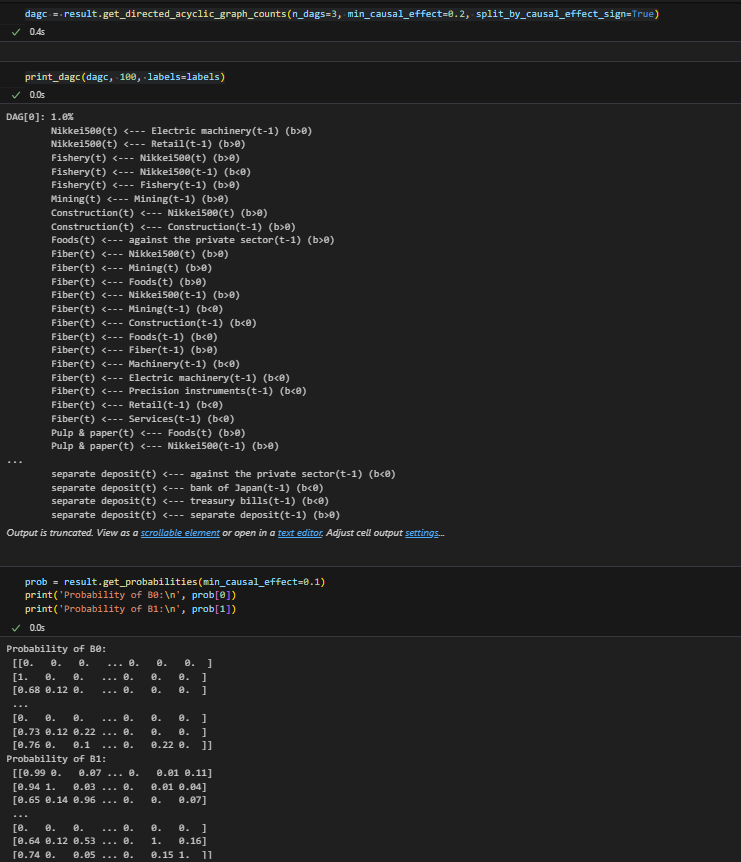The image size is (741, 862).
Task: Click the checkmark under the get_probabilities cell
Action: pos(15,627)
